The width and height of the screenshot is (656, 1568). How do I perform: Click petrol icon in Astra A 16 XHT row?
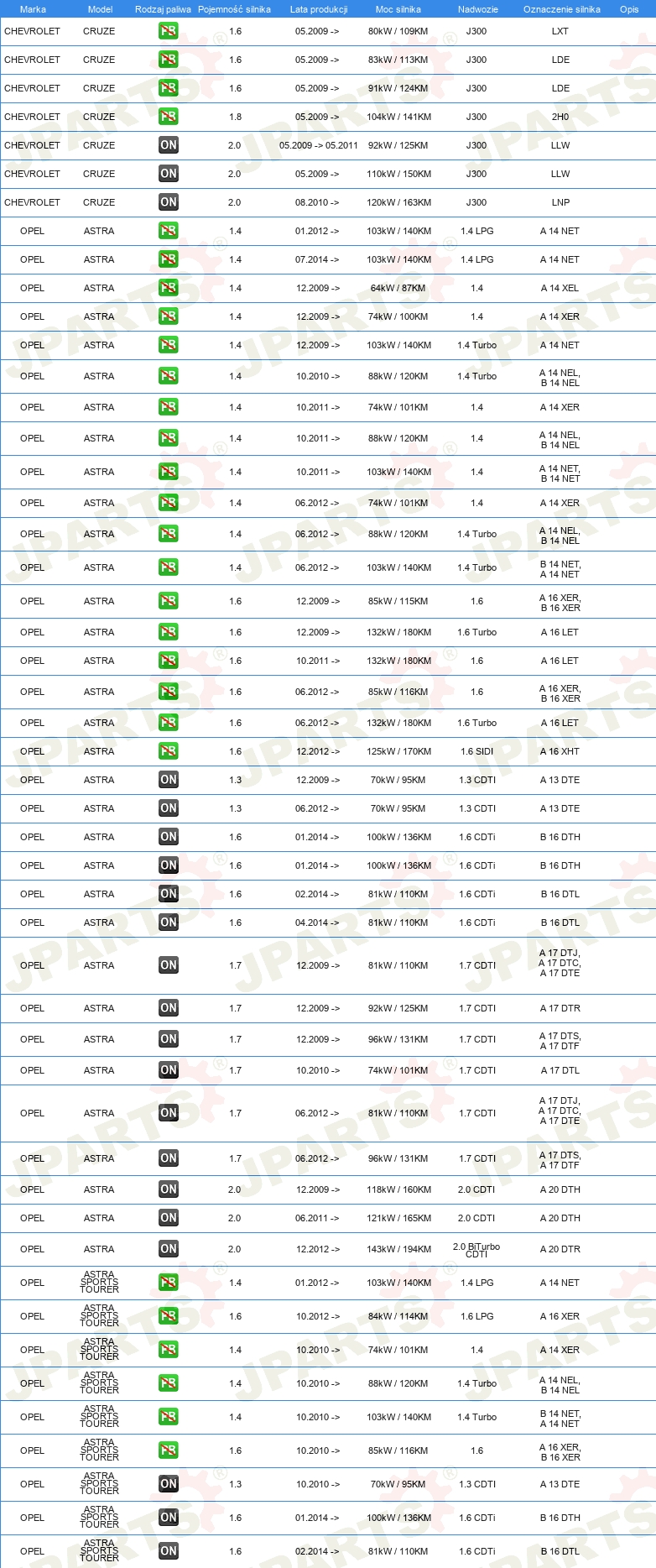[x=169, y=751]
